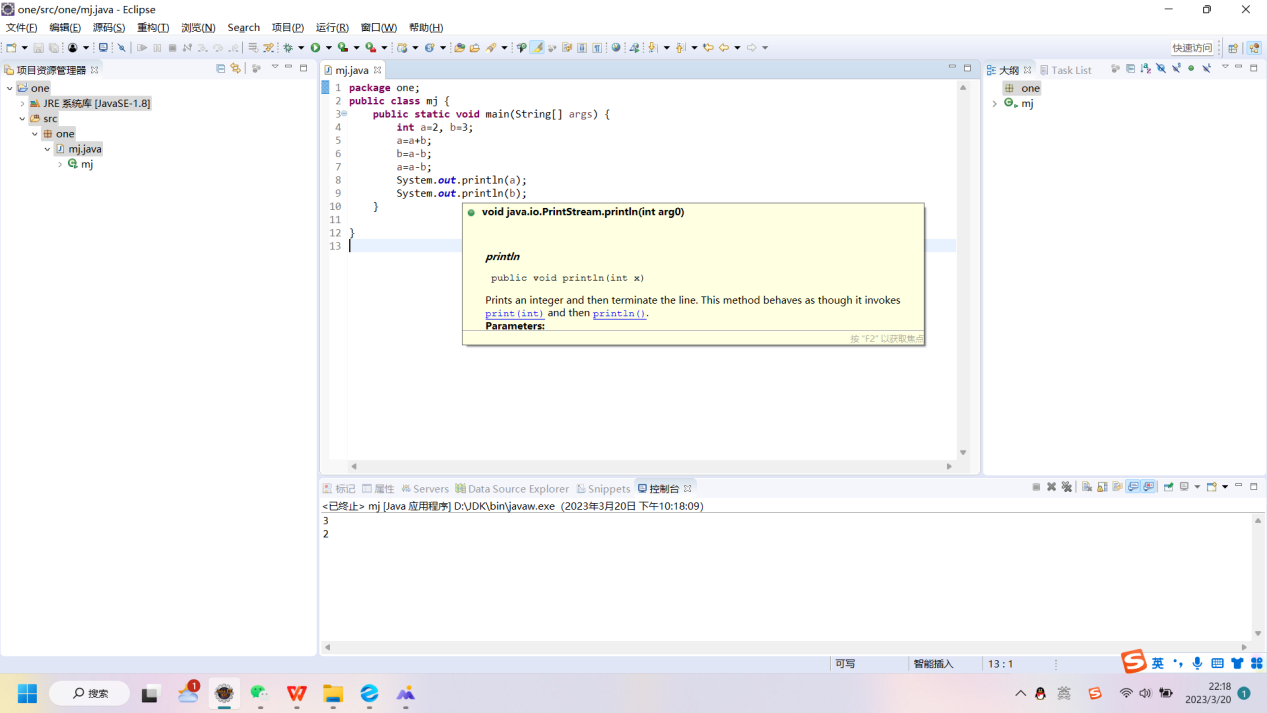Toggle Show Console on Standard Out change
Viewport: 1267px width, 713px height.
(x=1134, y=487)
